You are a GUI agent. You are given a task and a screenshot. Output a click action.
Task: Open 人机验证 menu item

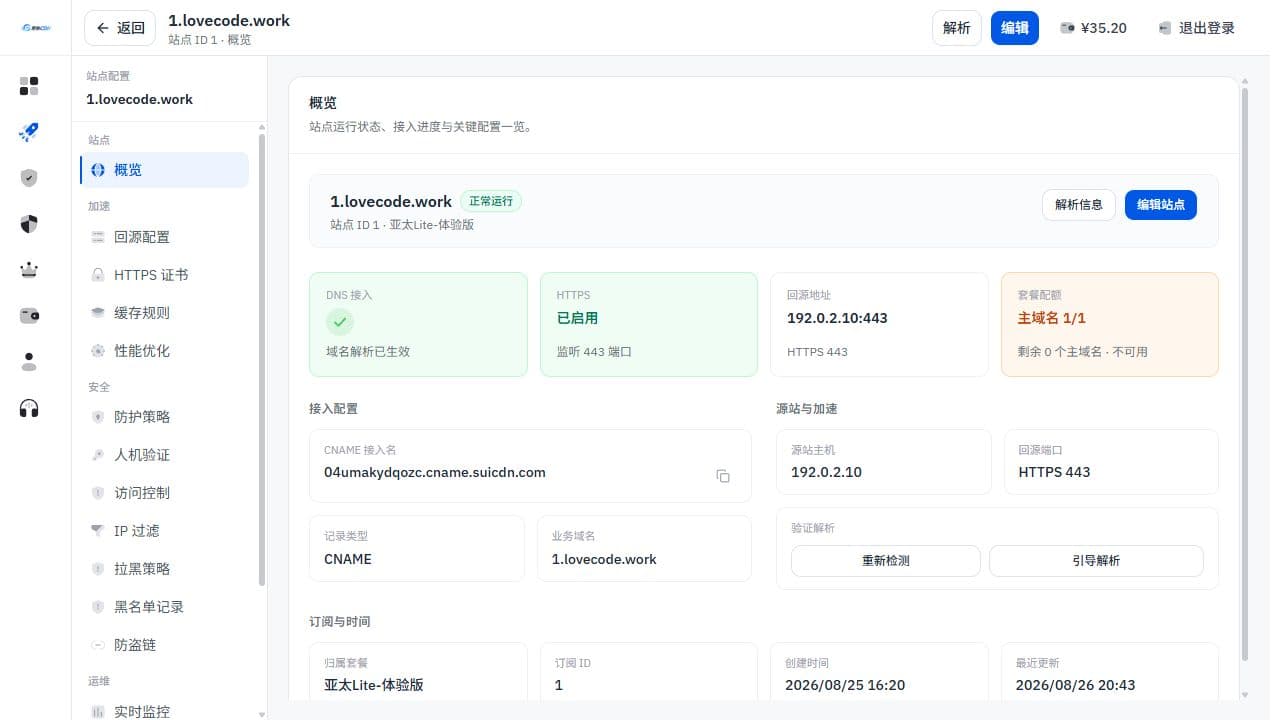164,455
